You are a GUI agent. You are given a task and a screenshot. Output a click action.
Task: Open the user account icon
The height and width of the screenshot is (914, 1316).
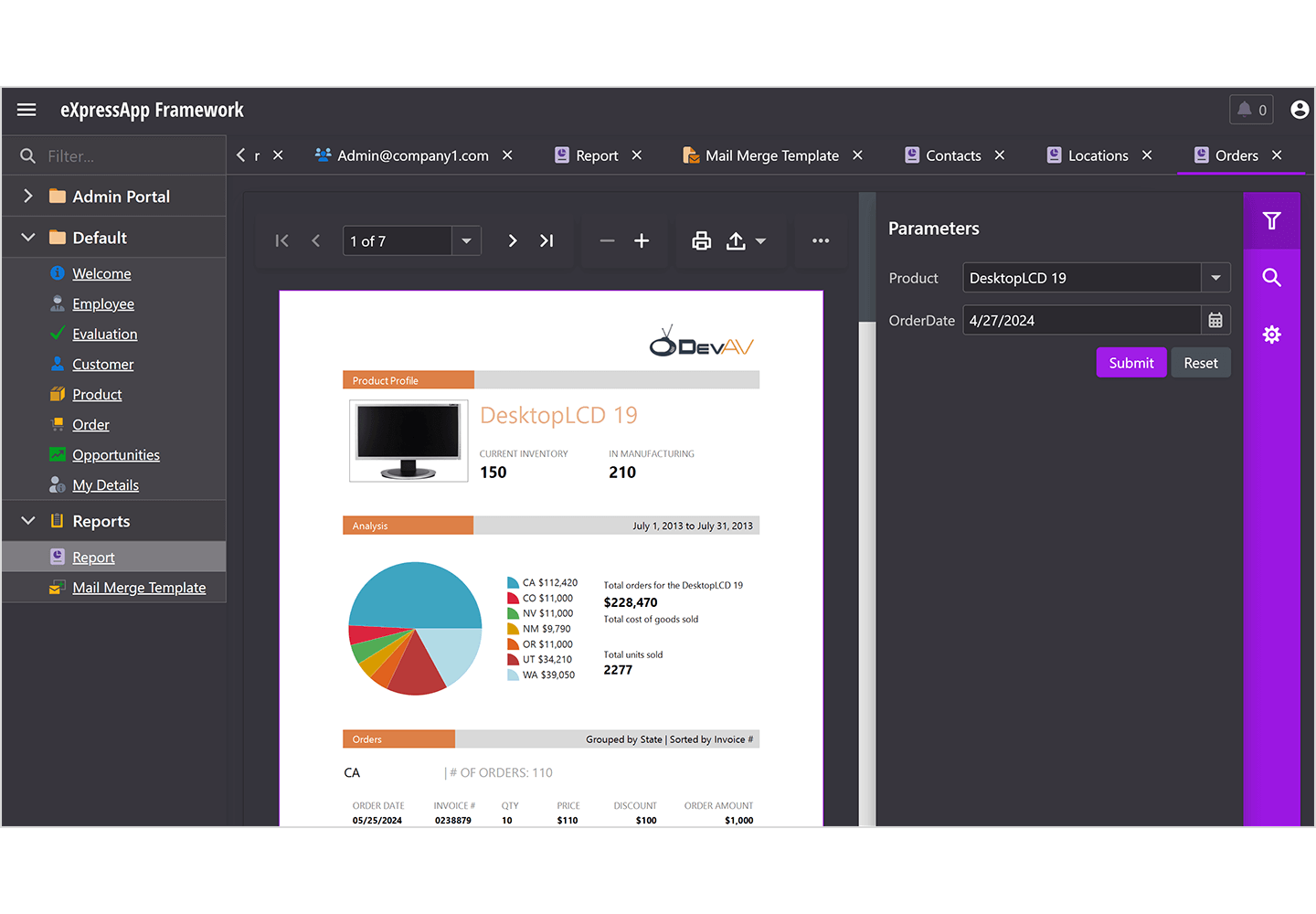point(1300,110)
